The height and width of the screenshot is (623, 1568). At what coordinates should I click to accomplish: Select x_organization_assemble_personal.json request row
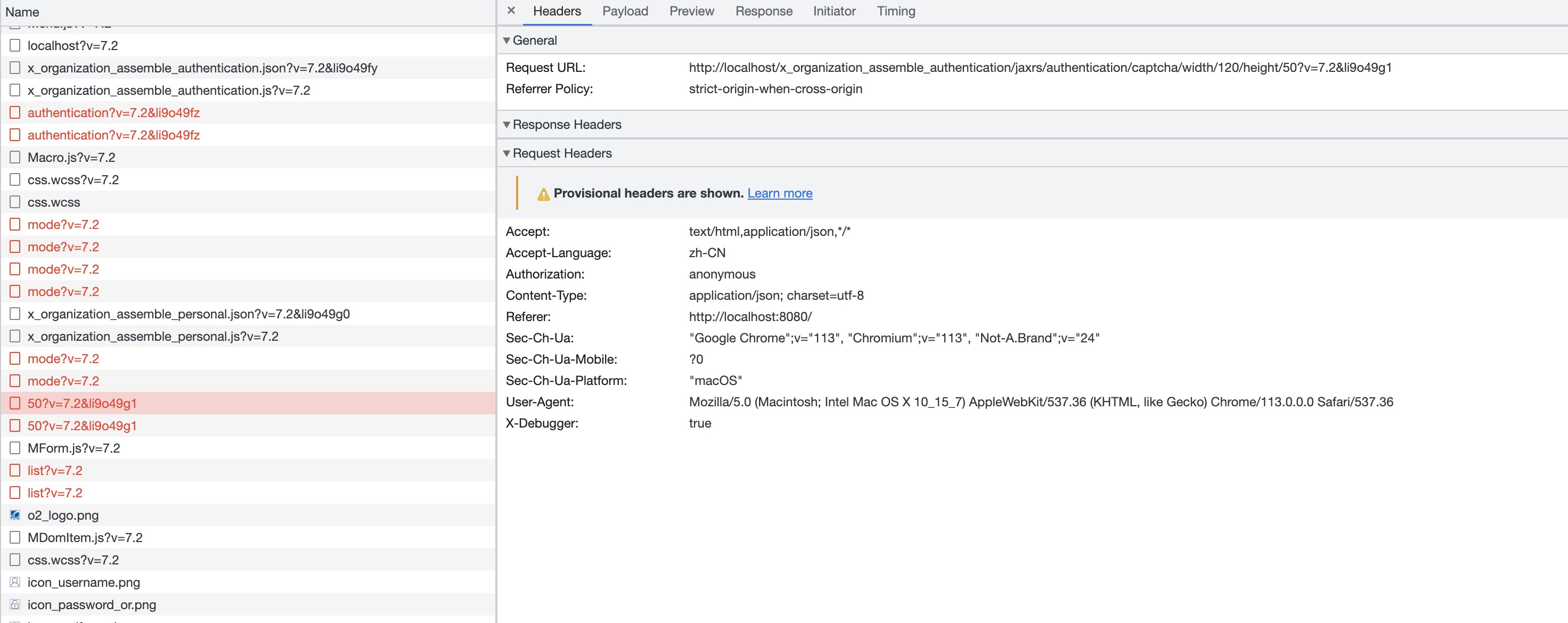189,314
